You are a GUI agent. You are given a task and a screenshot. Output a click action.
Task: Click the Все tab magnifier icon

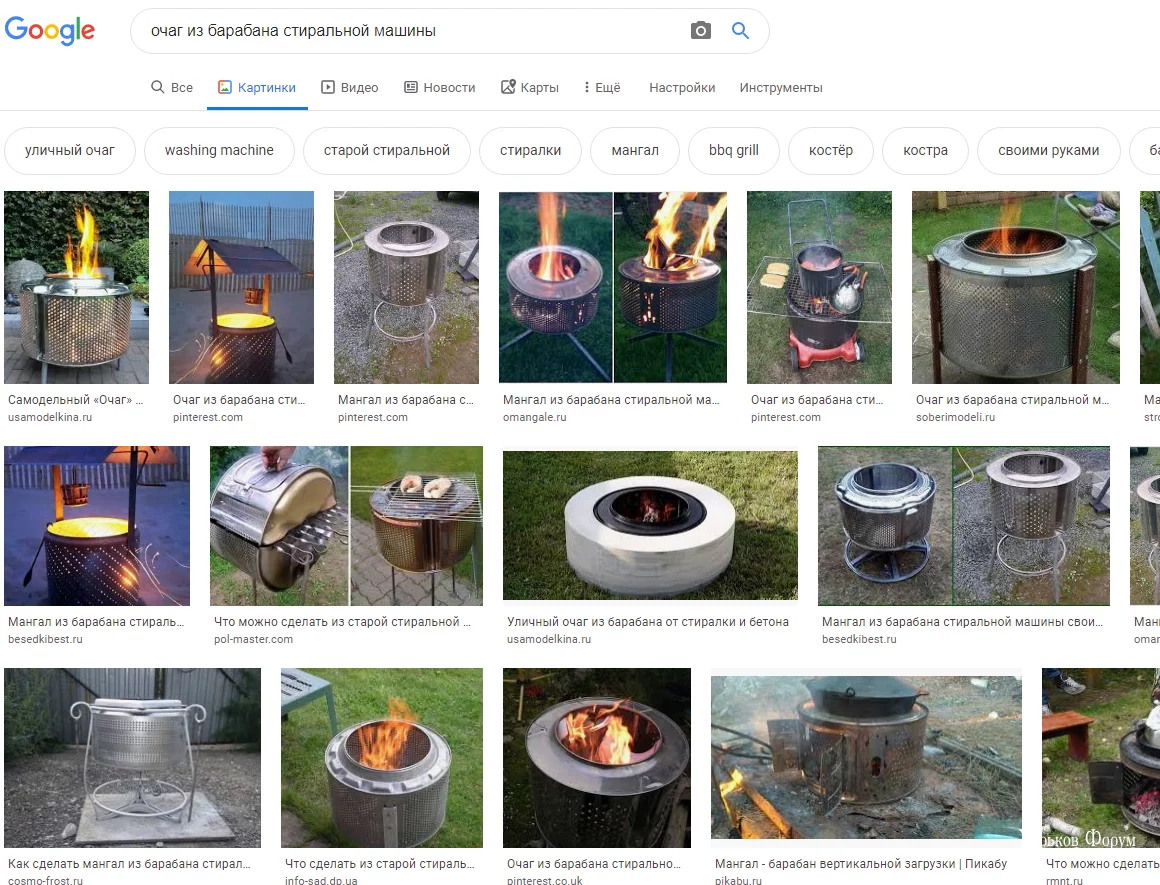[x=158, y=87]
